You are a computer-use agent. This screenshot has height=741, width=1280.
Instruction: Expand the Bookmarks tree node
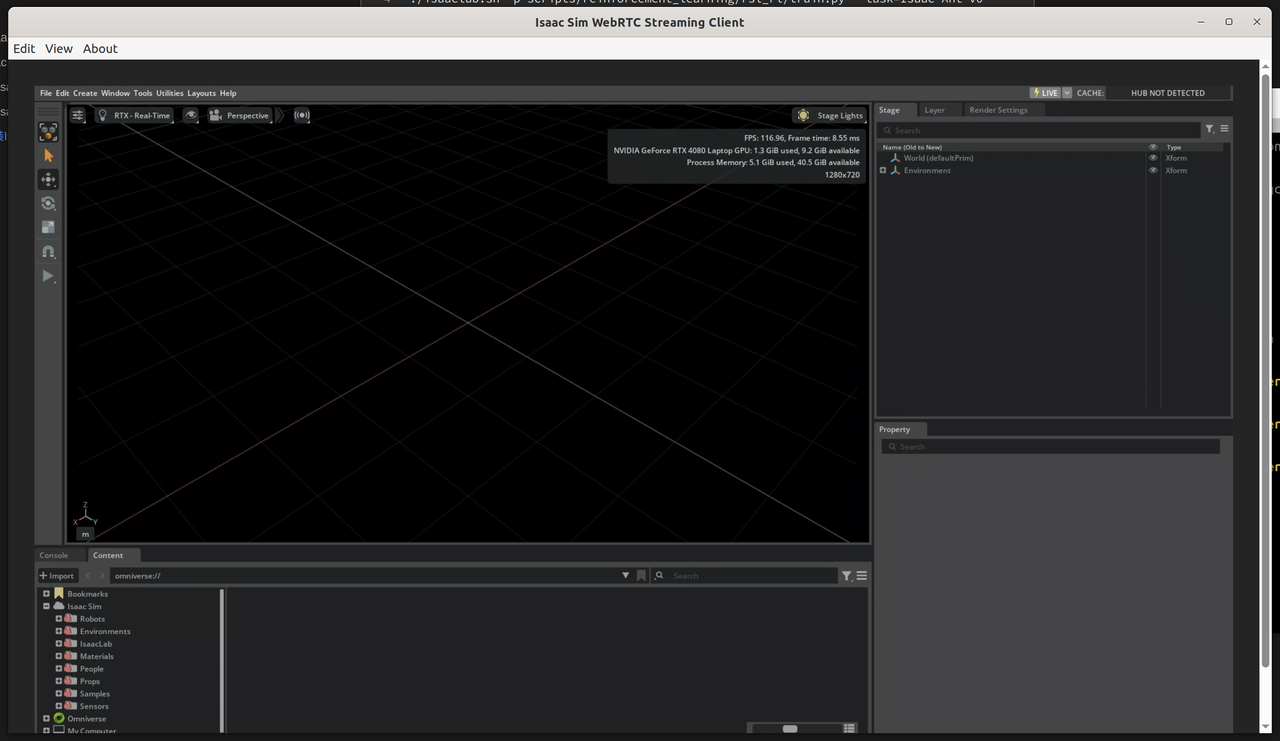(46, 594)
